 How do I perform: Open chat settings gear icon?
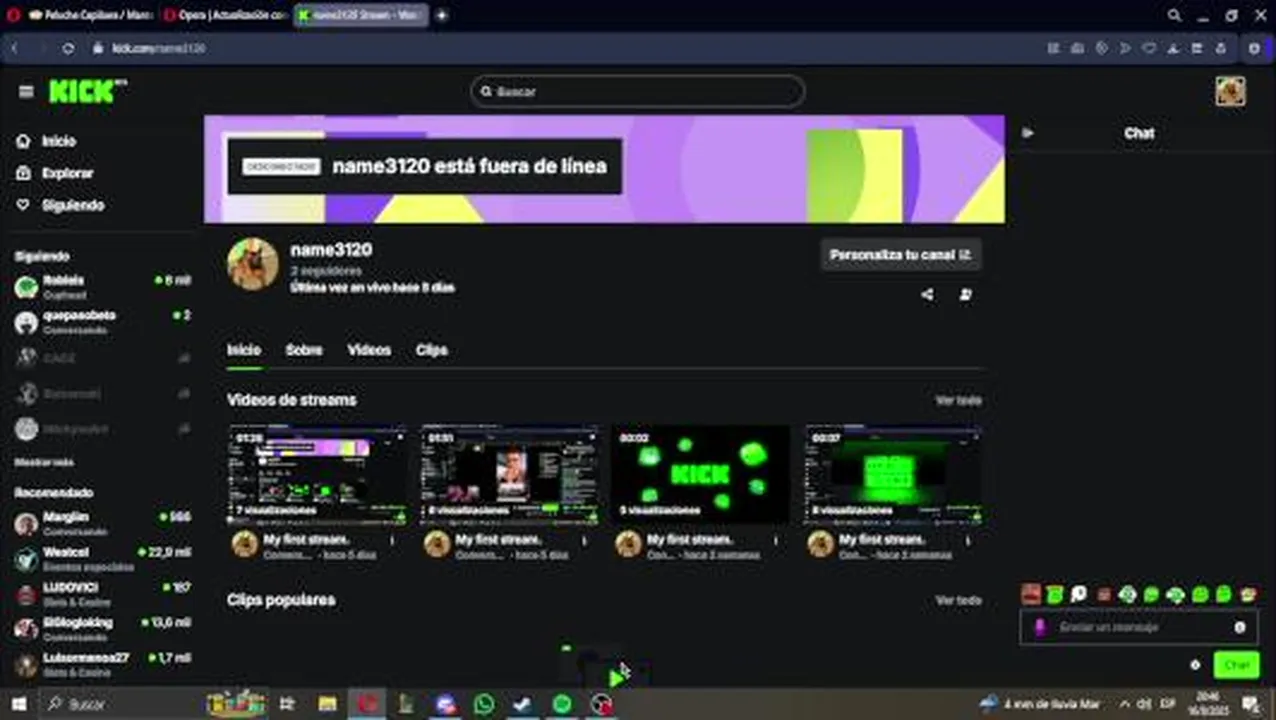point(1195,665)
